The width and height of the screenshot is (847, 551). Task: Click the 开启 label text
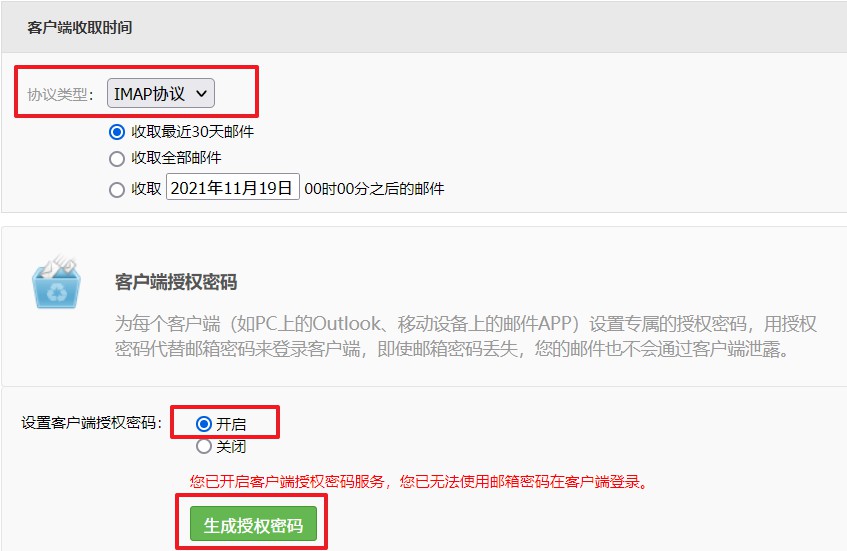click(x=231, y=424)
